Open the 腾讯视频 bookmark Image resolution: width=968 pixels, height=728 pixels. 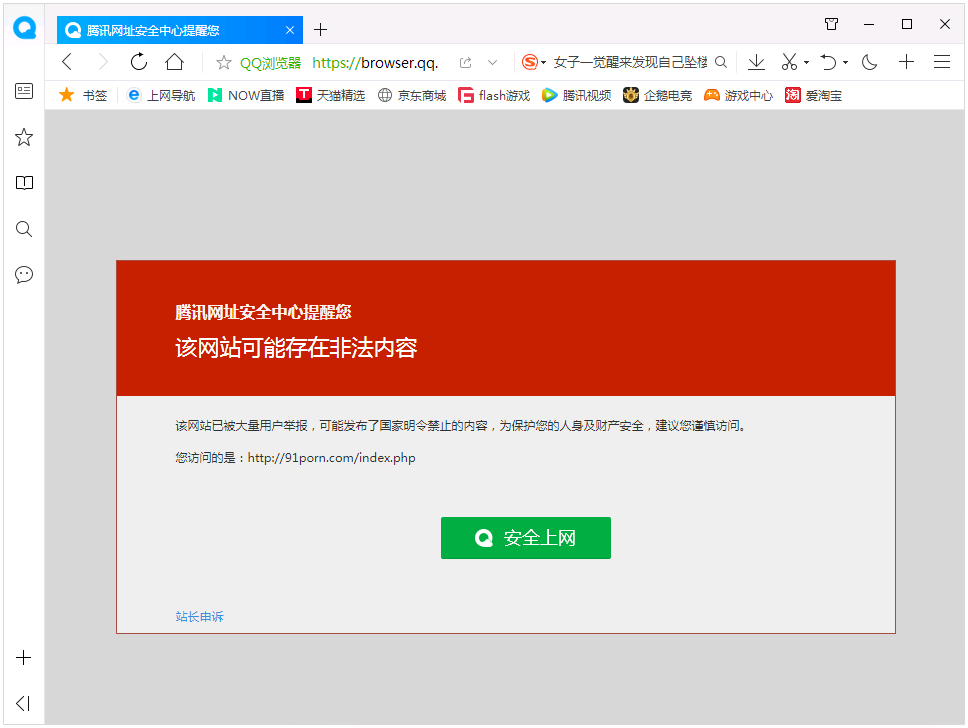click(577, 95)
